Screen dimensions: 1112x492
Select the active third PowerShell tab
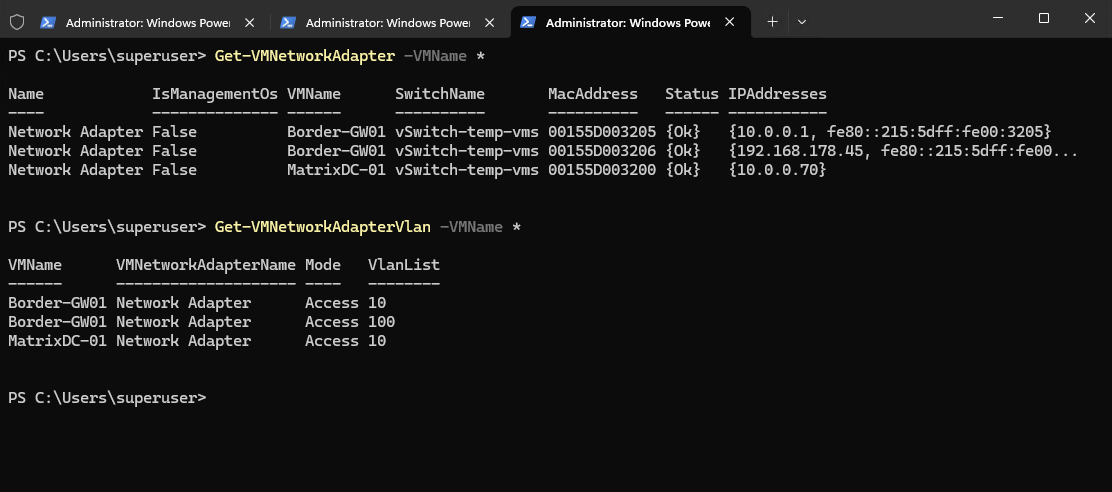(x=630, y=22)
